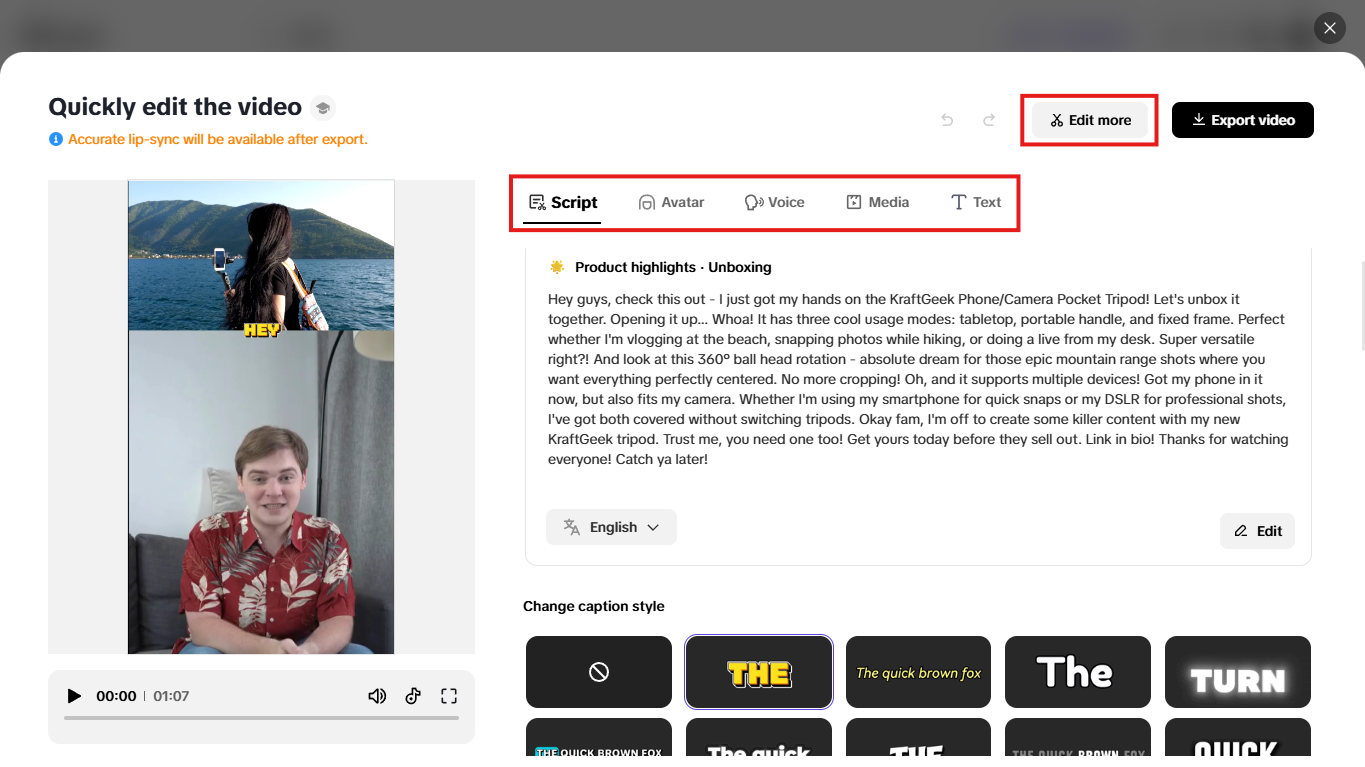Click the TikTok preview icon
This screenshot has width=1365, height=767.
click(413, 696)
